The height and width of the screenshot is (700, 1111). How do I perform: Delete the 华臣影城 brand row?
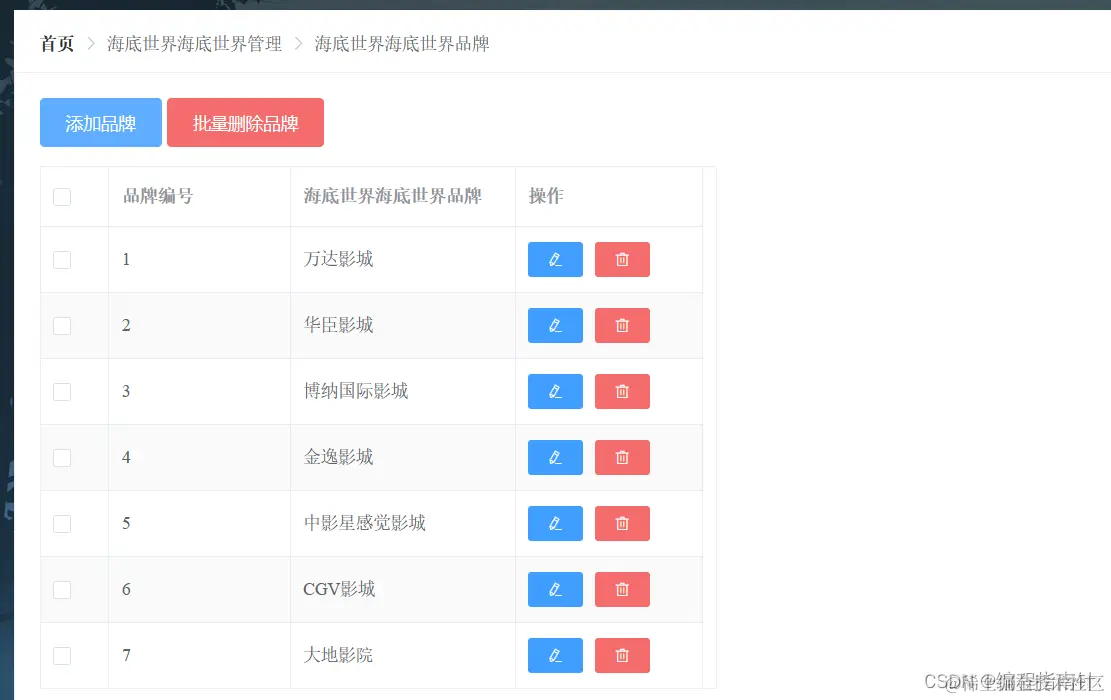coord(621,325)
